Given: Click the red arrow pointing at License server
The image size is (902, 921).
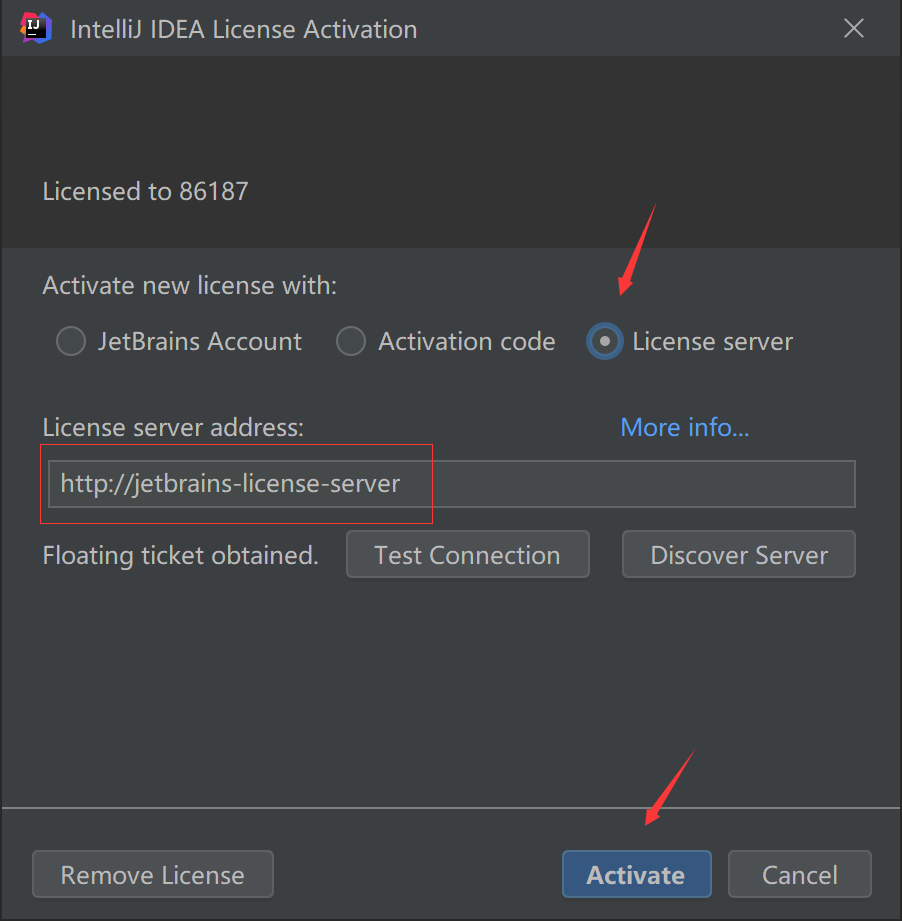Looking at the screenshot, I should click(636, 250).
